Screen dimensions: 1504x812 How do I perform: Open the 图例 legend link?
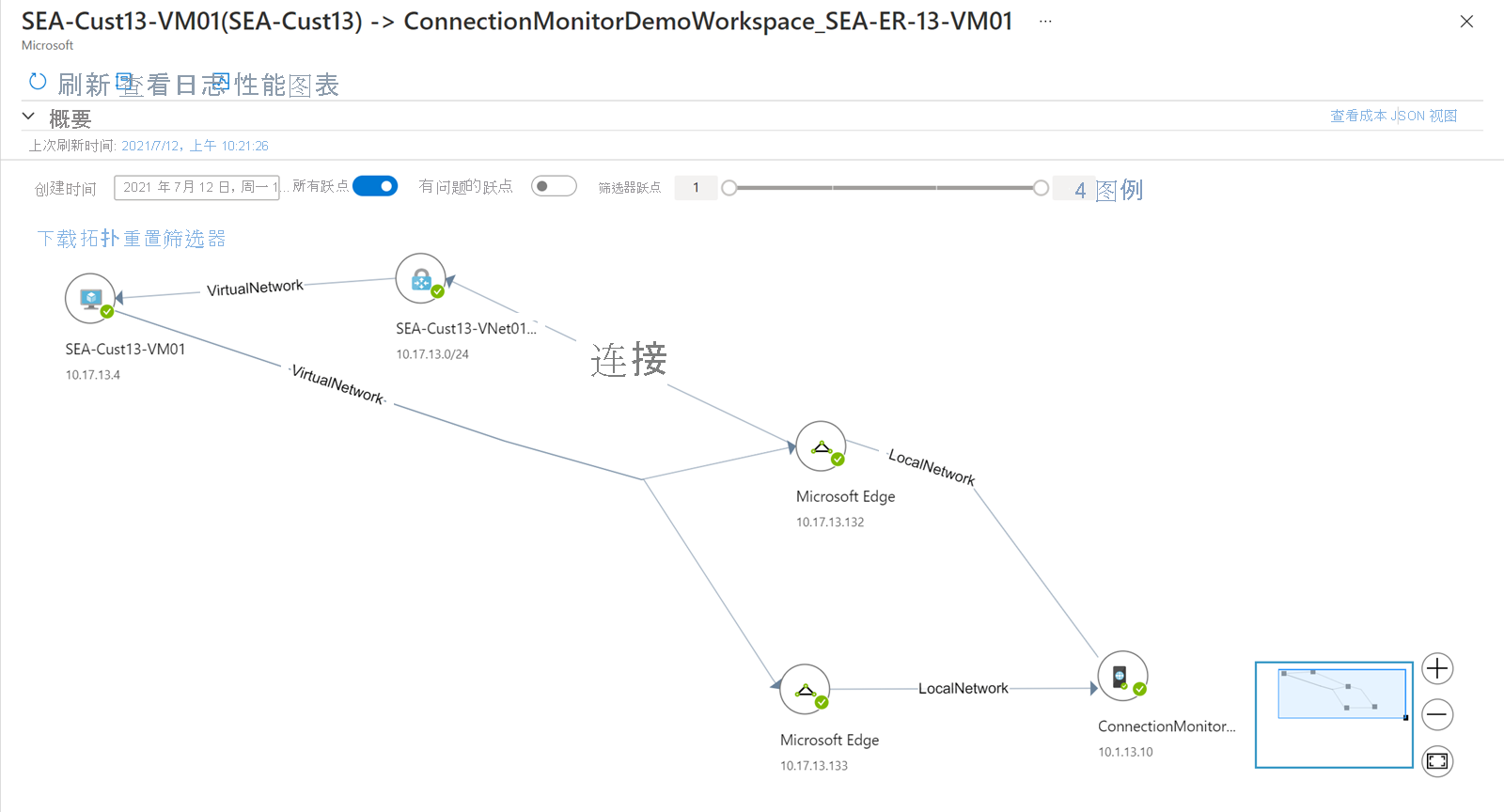(x=1120, y=190)
